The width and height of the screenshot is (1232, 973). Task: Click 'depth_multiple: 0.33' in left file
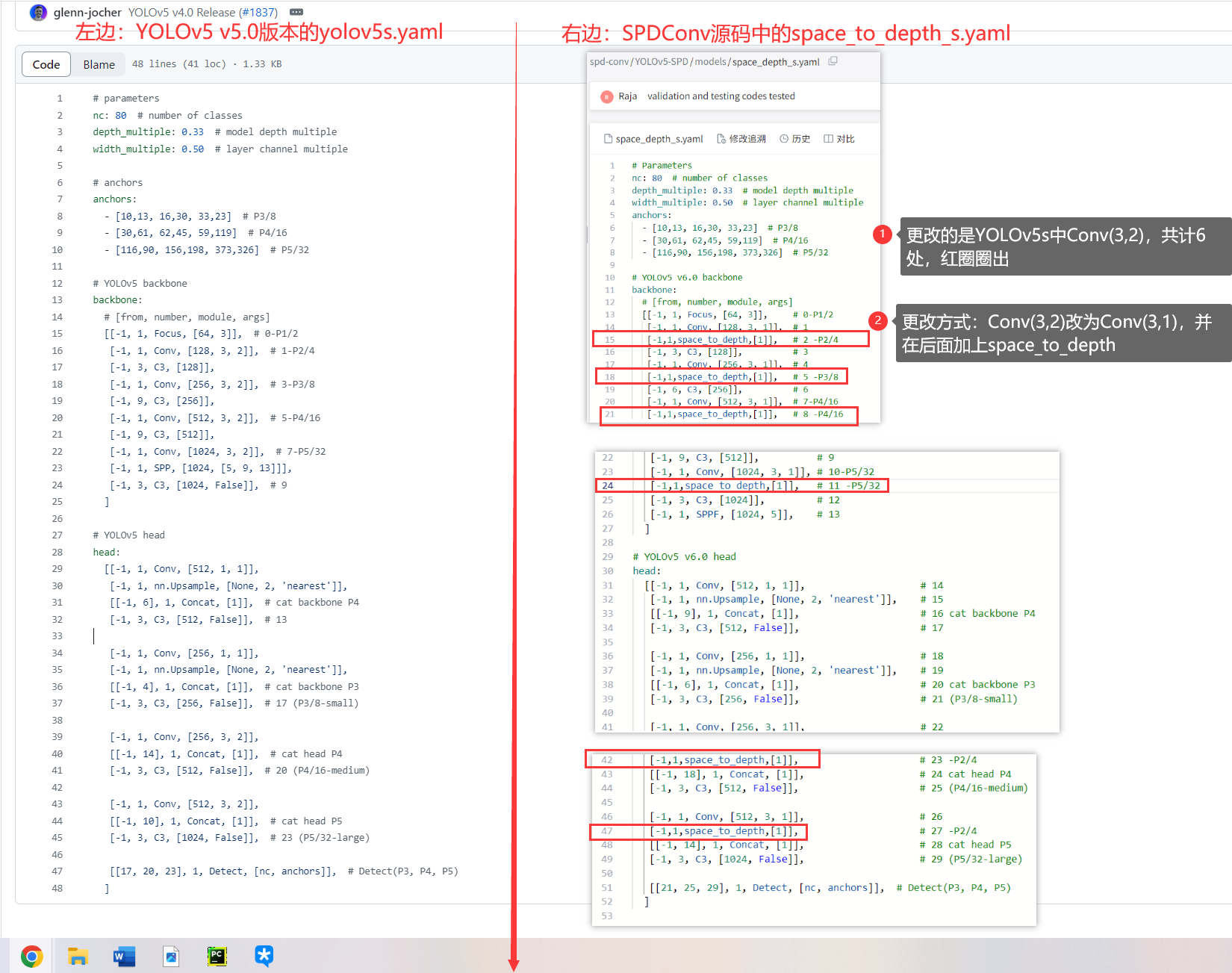coord(214,132)
